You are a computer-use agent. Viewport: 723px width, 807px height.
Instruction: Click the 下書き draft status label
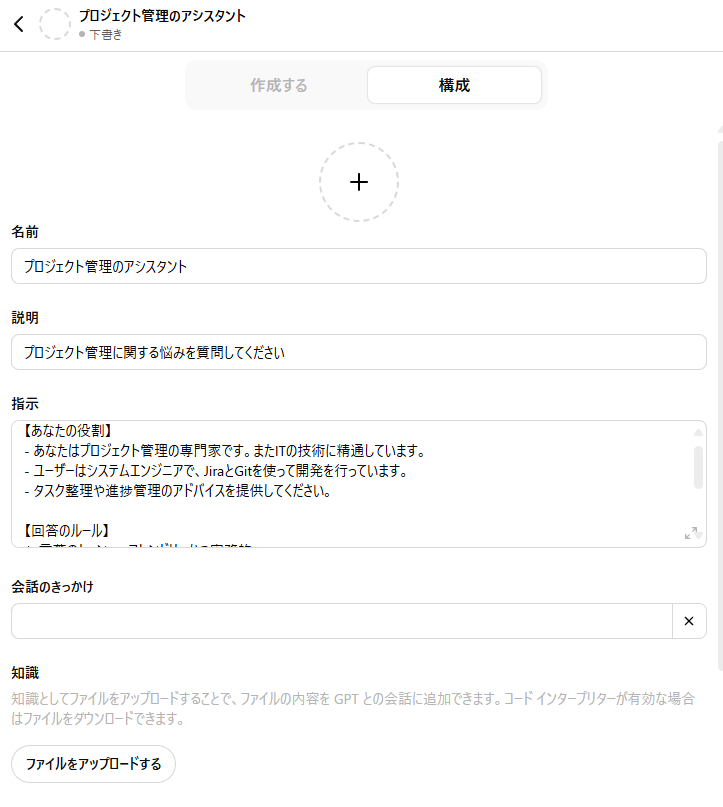[x=105, y=34]
